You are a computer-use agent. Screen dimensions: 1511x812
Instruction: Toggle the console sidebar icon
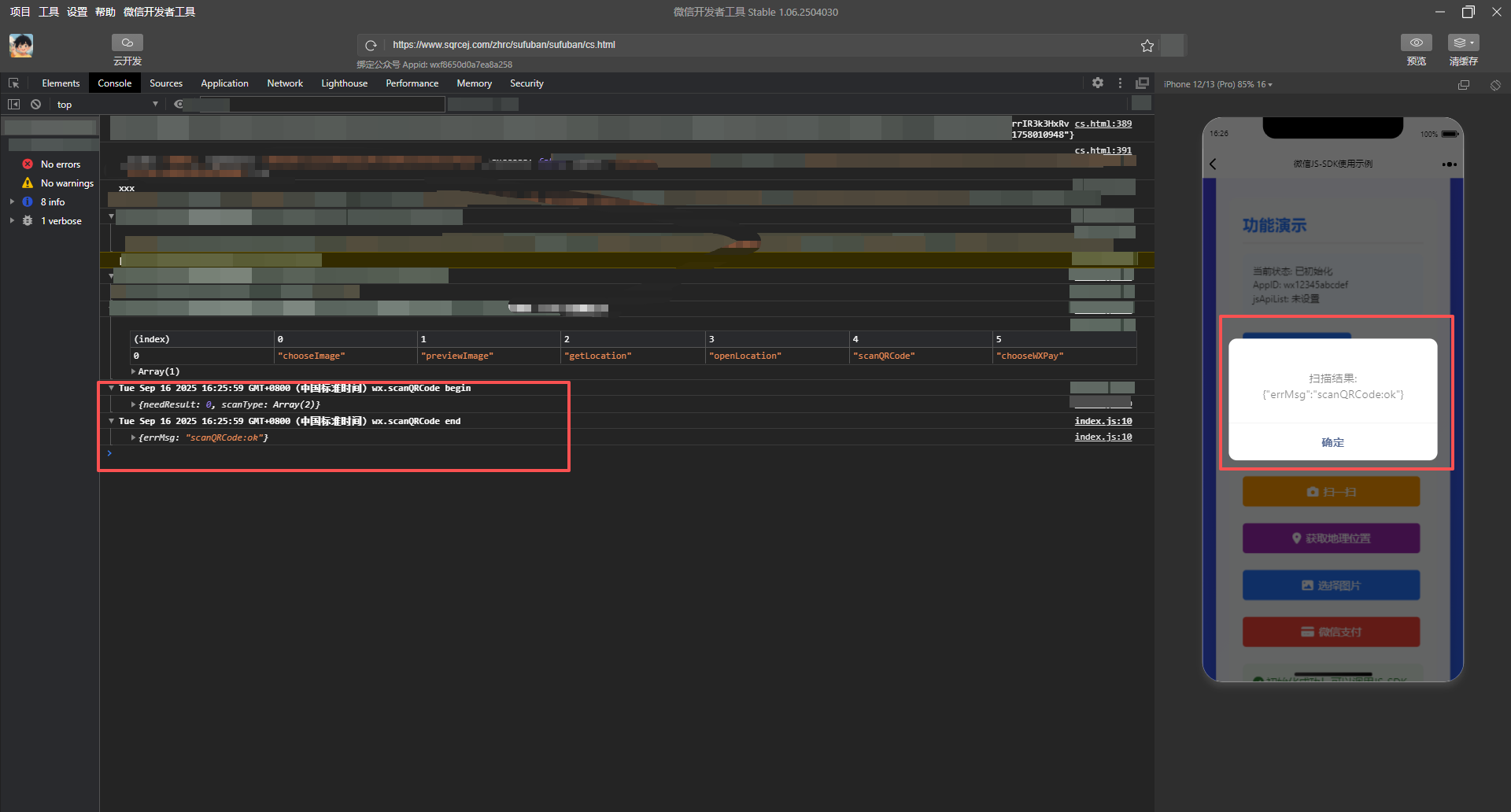[x=13, y=104]
